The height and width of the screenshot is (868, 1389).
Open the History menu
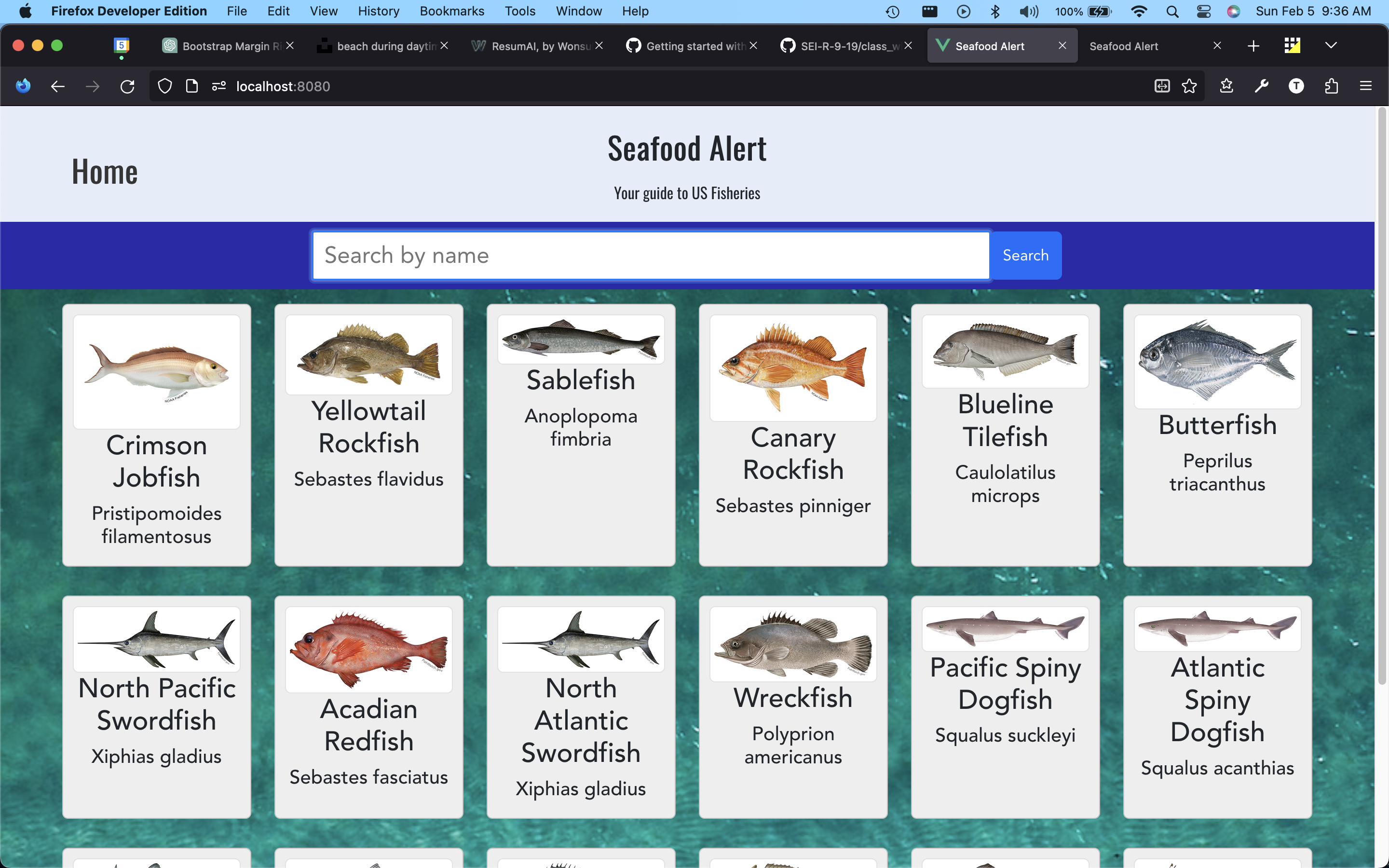(378, 12)
